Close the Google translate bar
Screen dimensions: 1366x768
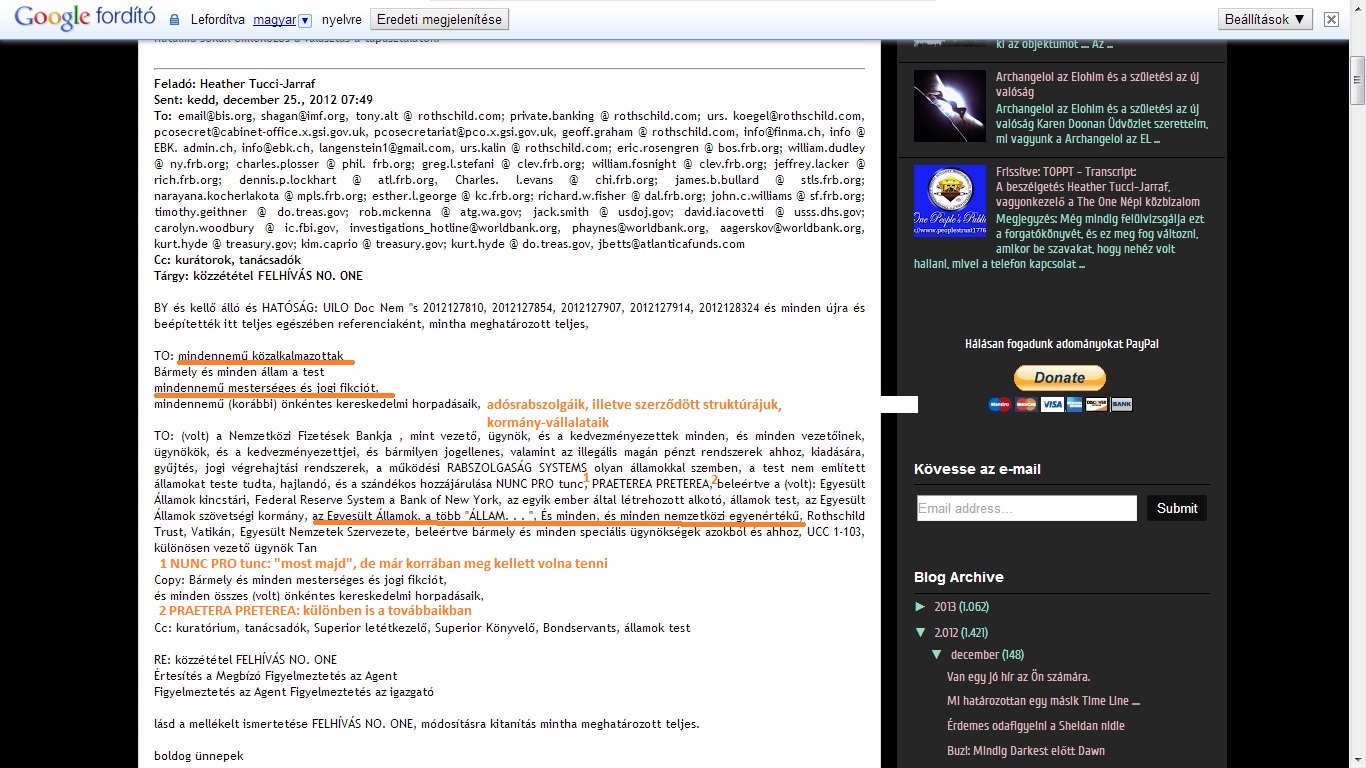pos(1331,19)
